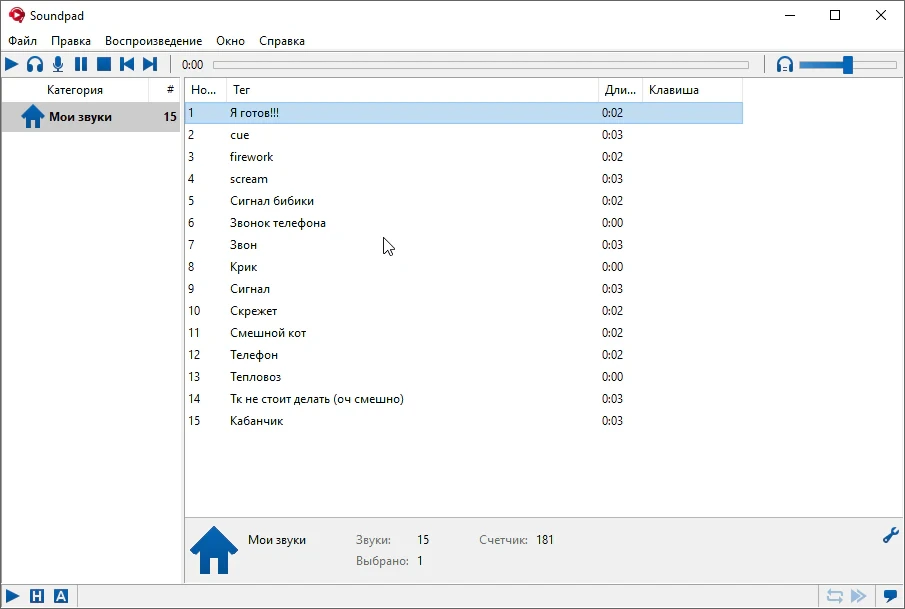Click the Play icon in the bottom status bar
905x609 pixels.
(12, 596)
